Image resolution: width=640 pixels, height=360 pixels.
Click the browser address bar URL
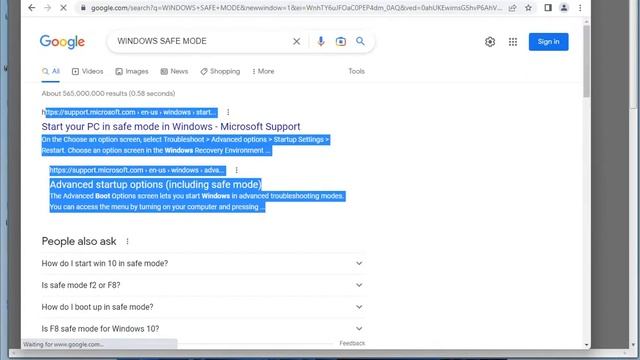296,8
